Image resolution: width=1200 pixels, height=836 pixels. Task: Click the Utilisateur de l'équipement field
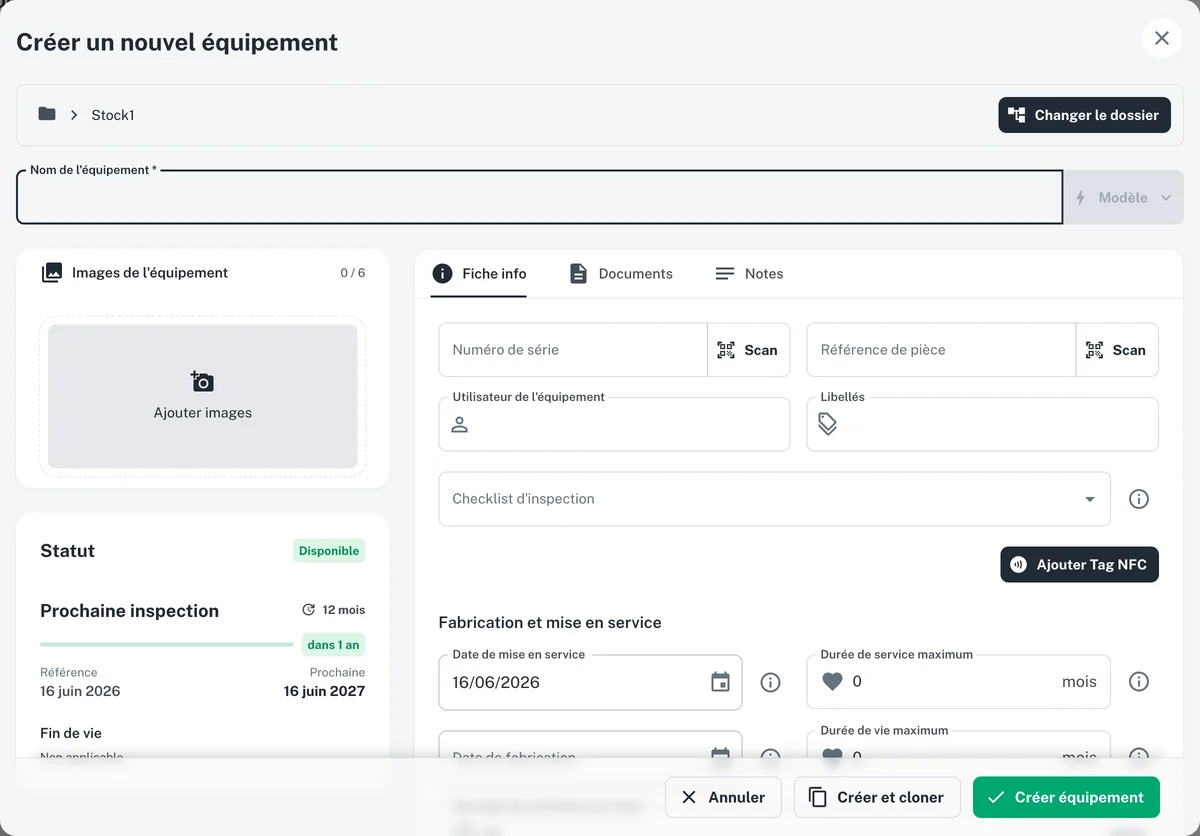pos(614,424)
